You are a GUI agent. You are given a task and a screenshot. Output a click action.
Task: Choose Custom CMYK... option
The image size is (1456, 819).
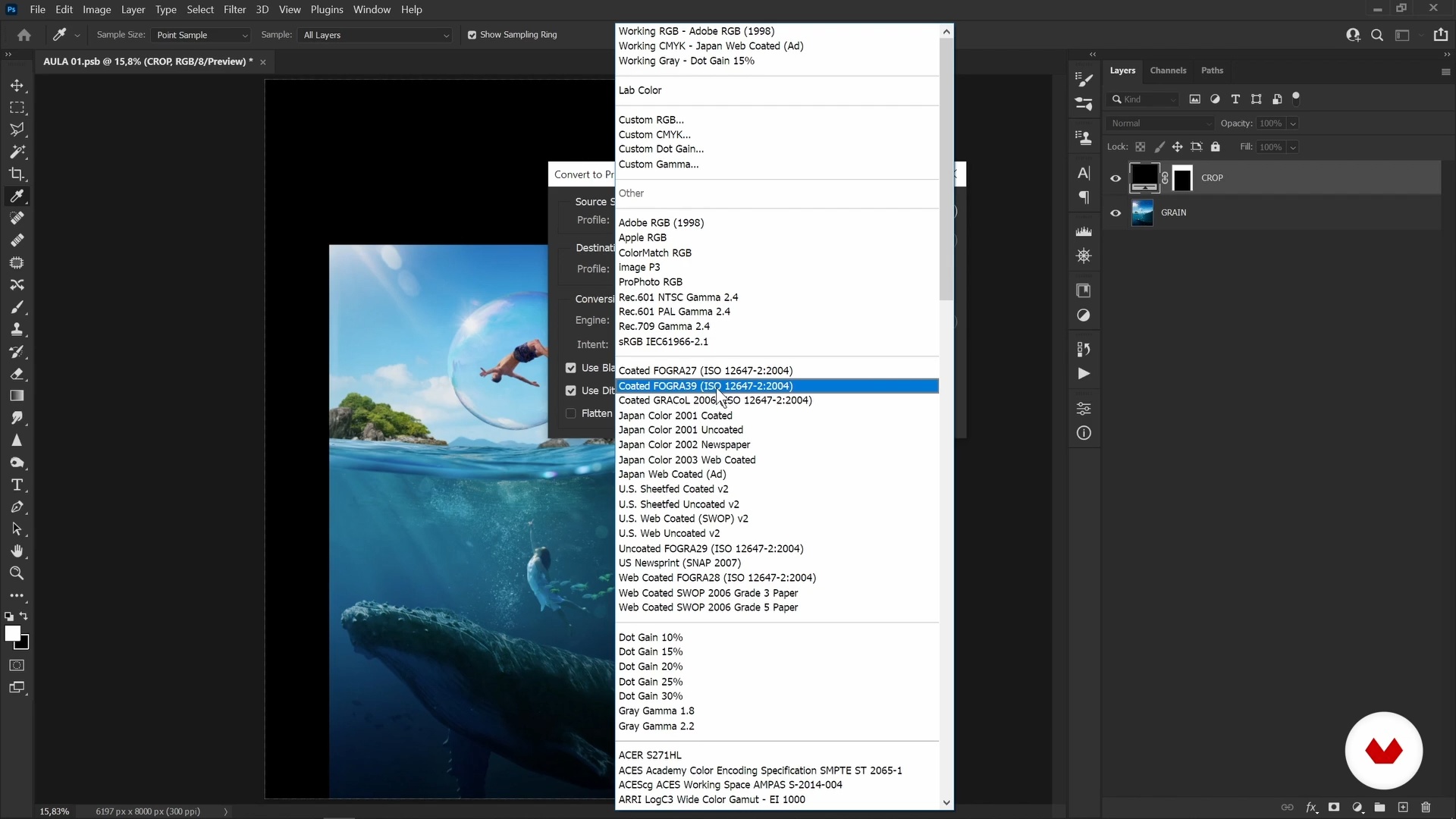point(654,134)
